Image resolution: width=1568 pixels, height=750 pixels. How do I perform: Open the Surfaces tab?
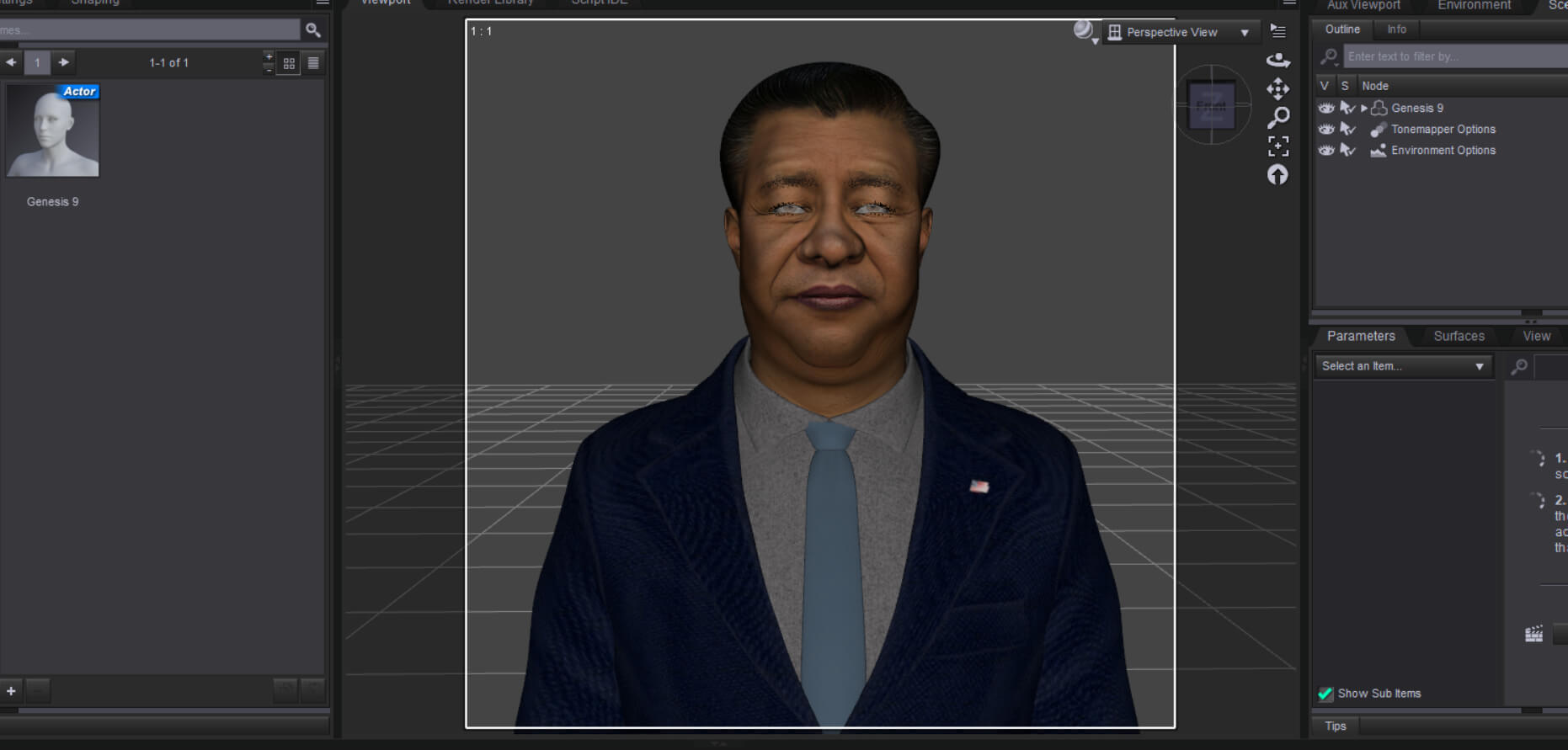pyautogui.click(x=1459, y=336)
